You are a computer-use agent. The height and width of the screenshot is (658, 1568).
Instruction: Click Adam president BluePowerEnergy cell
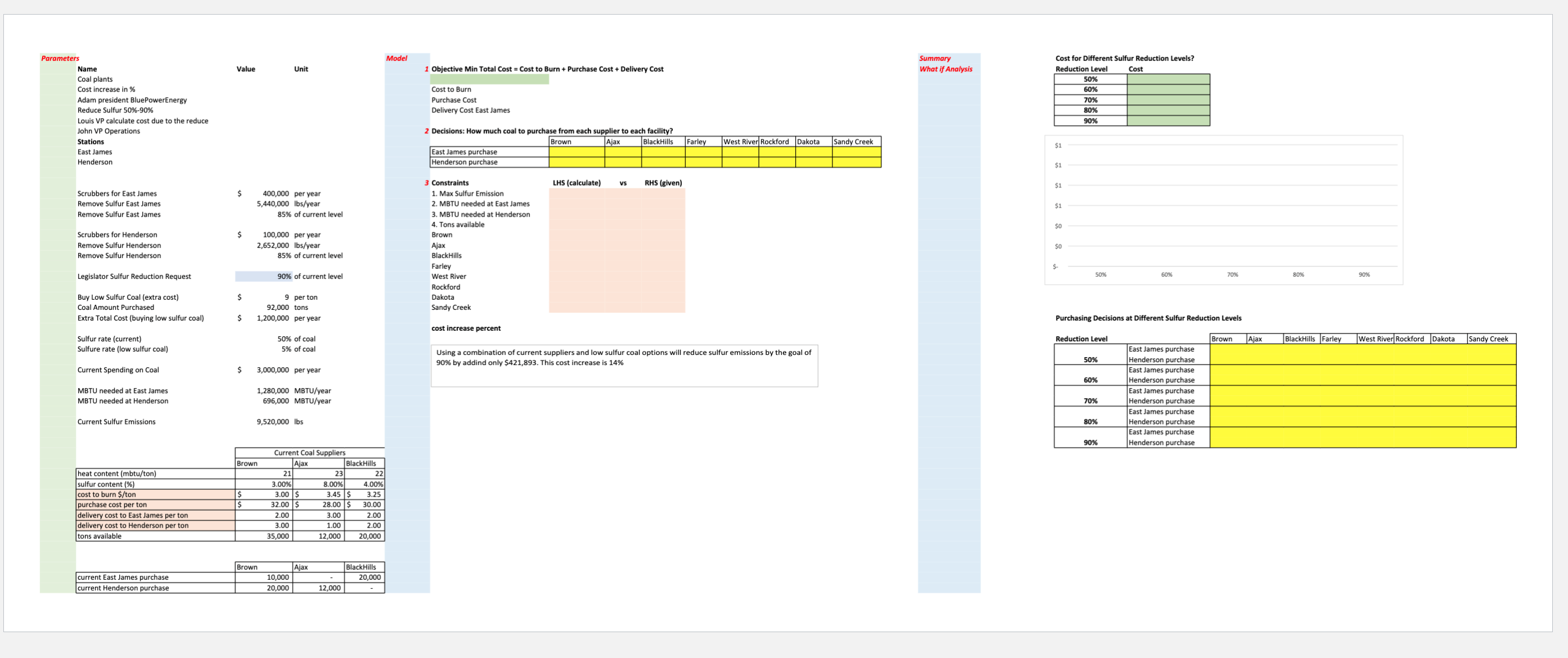(x=132, y=100)
